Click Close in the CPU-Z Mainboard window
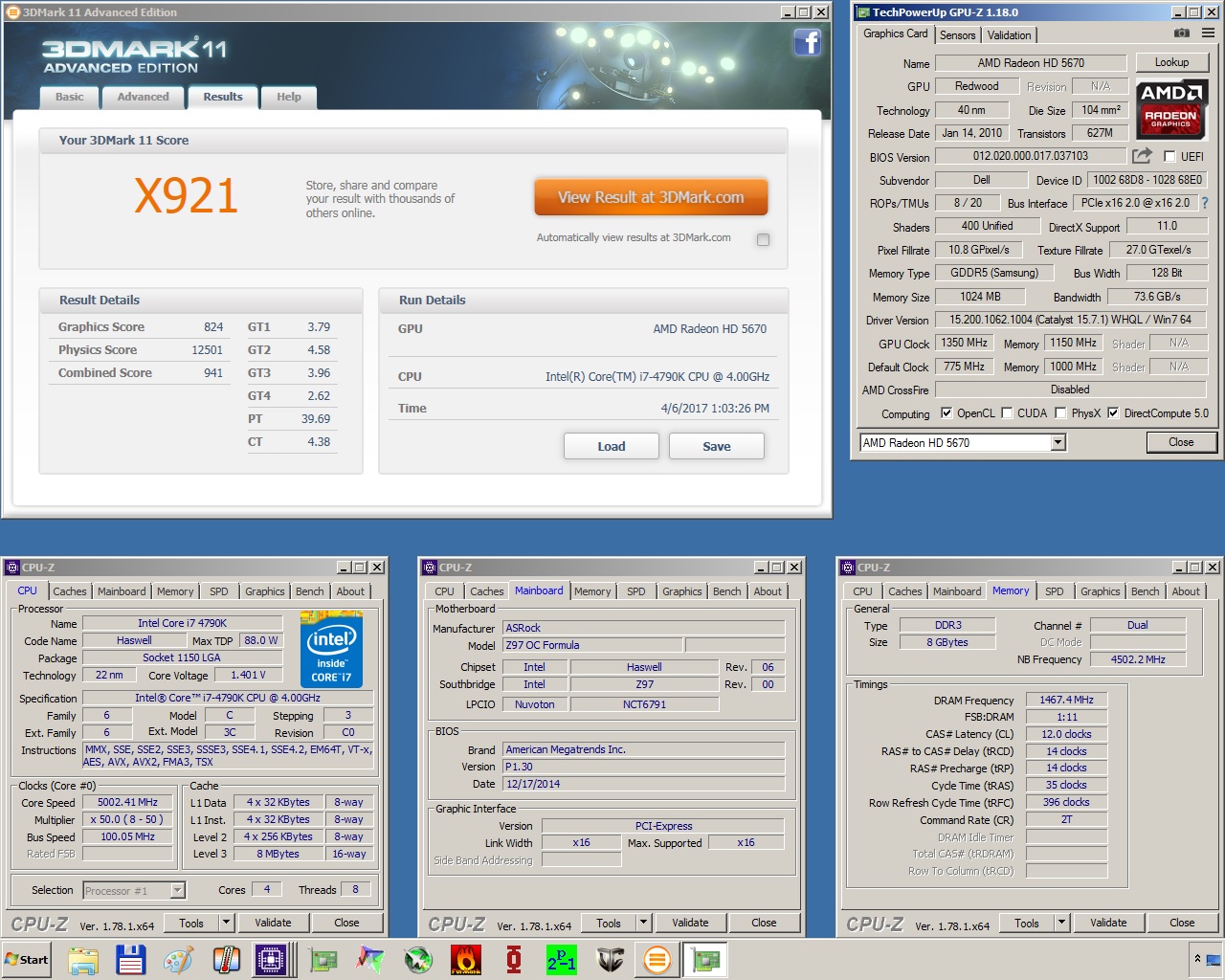Image resolution: width=1225 pixels, height=980 pixels. 764,923
